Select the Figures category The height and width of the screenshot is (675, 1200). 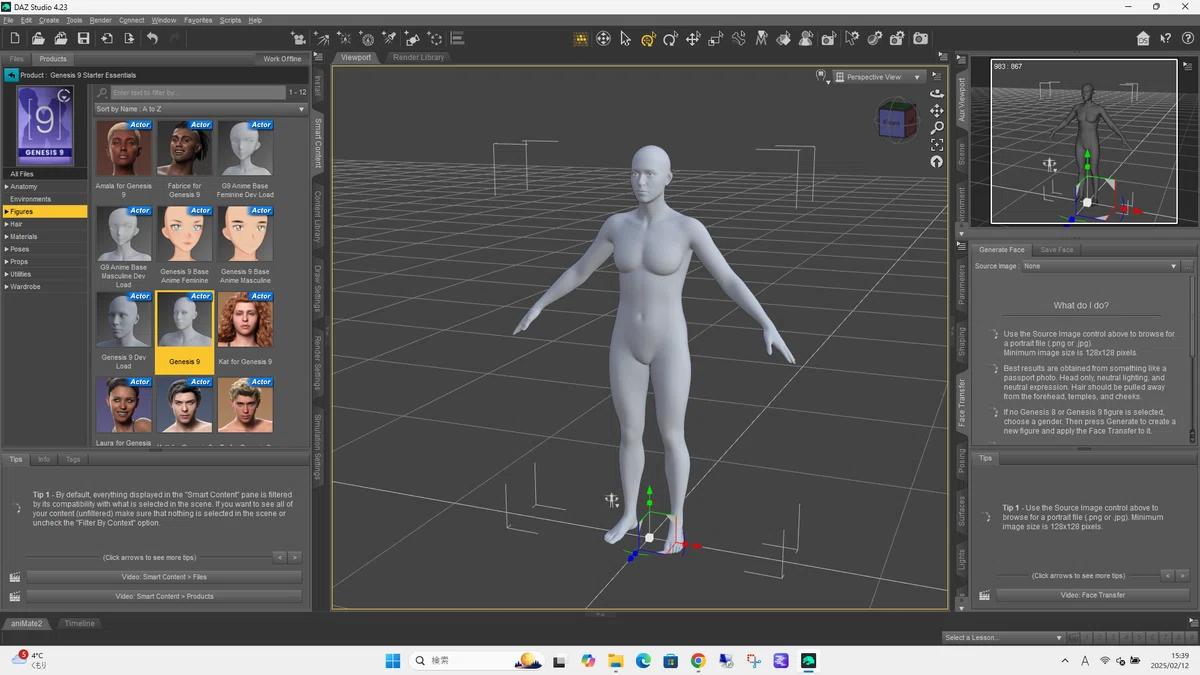(44, 212)
